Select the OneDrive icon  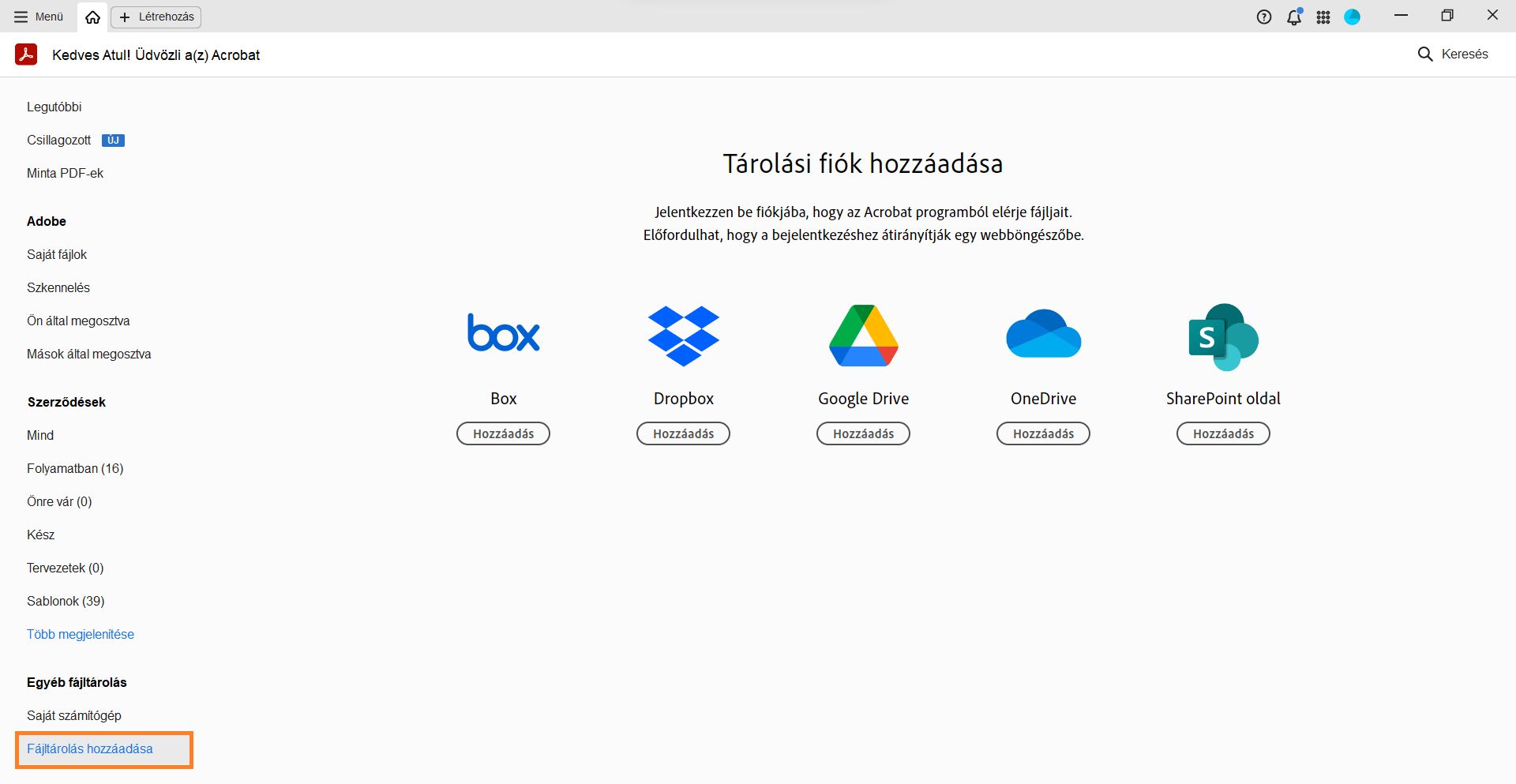click(1043, 335)
